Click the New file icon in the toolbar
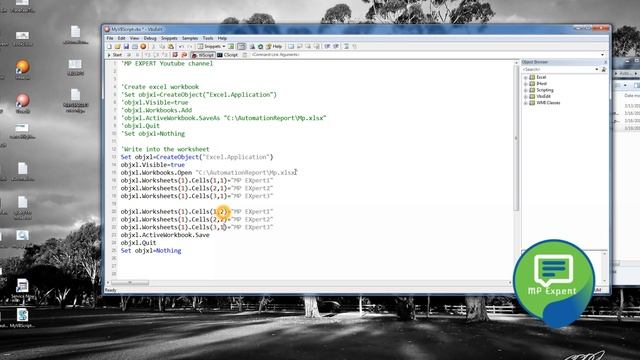 (x=109, y=47)
